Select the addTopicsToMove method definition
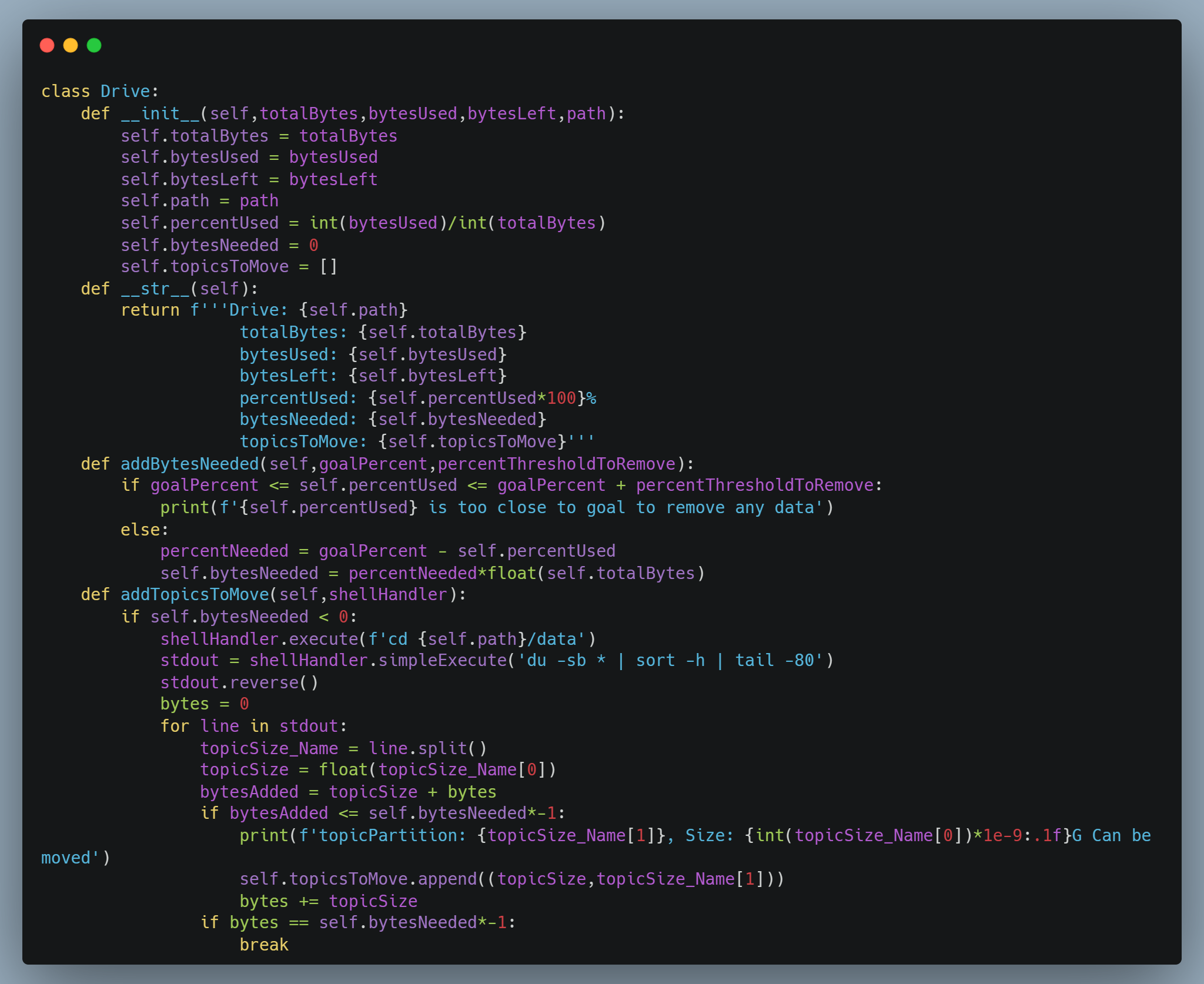 coord(196,594)
